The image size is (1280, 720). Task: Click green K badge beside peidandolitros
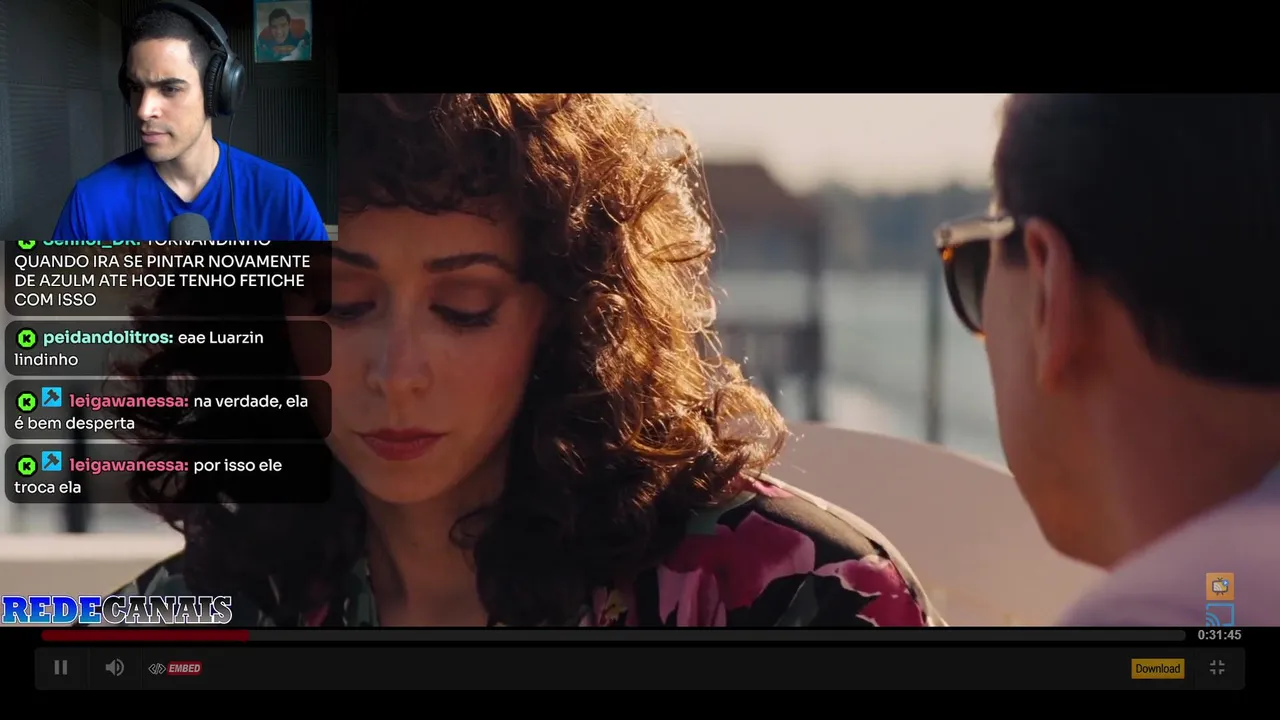(27, 338)
